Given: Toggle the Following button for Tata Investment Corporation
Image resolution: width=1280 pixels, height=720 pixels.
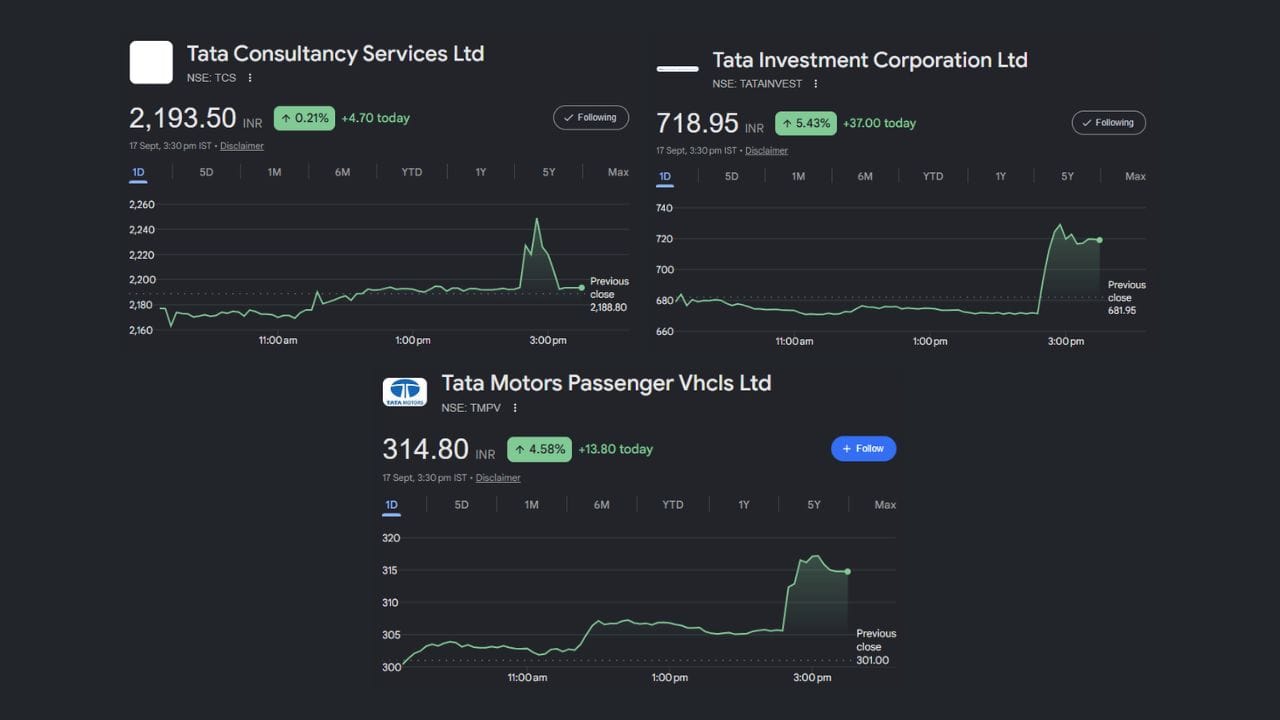Looking at the screenshot, I should point(1108,123).
